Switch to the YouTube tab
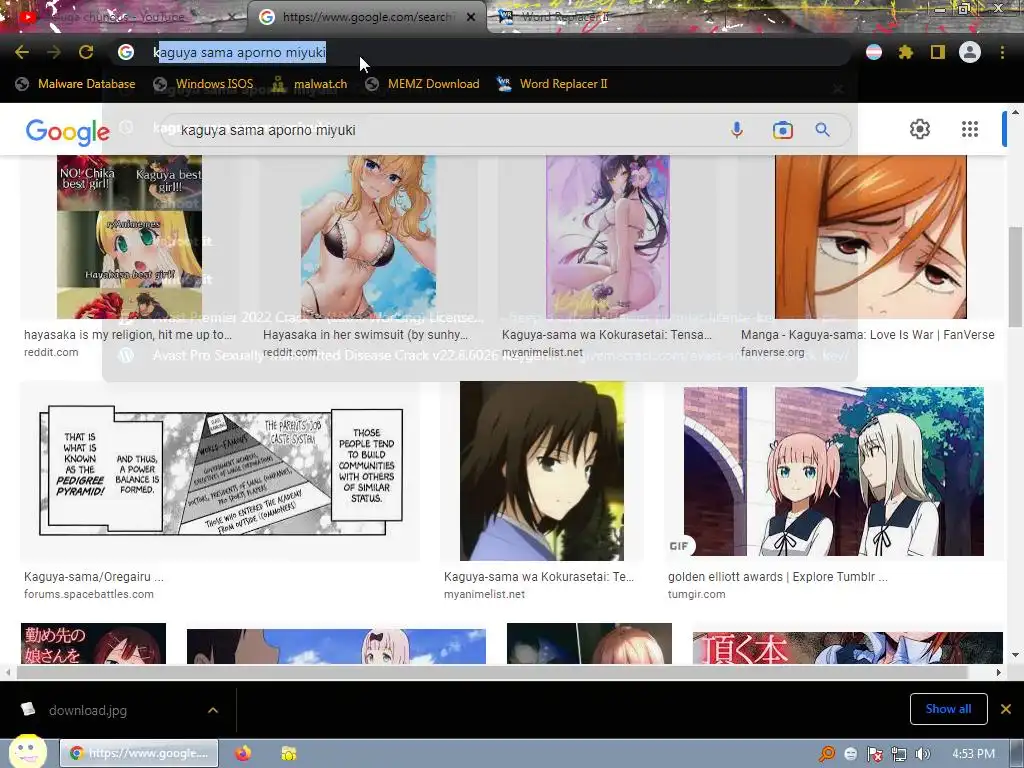Screen dimensions: 1024x768 (x=124, y=17)
